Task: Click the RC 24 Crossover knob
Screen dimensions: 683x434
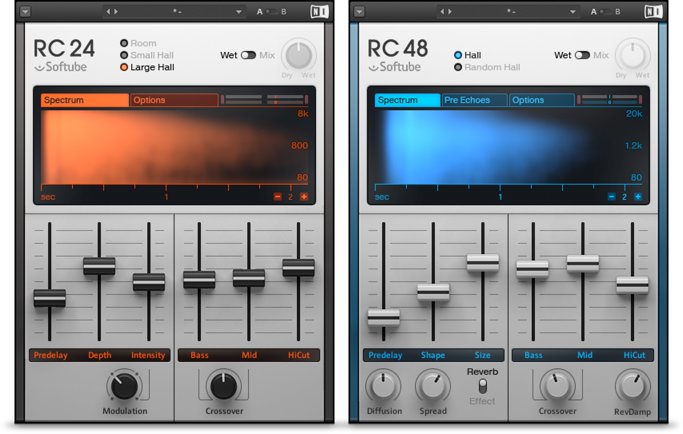Action: tap(224, 385)
